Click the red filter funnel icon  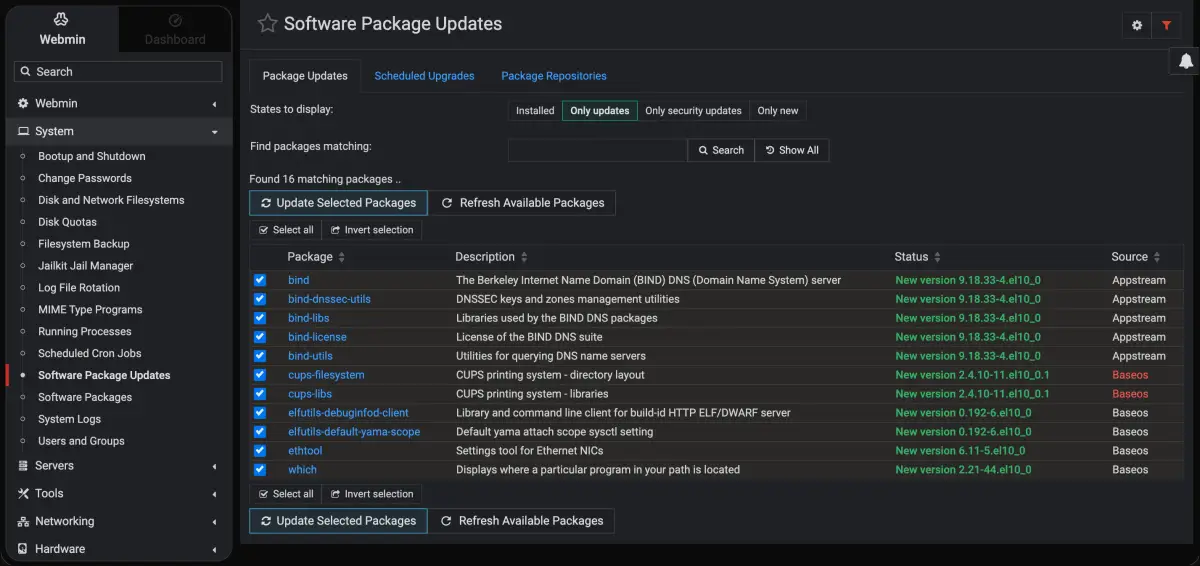point(1166,26)
